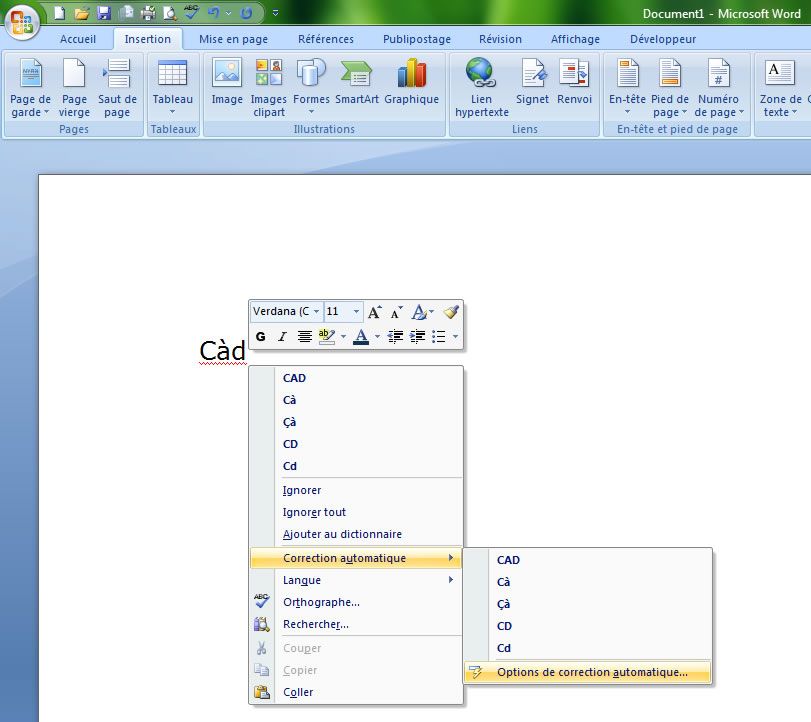The width and height of the screenshot is (811, 722).
Task: Insert a SmartArt graphic
Action: click(x=356, y=82)
